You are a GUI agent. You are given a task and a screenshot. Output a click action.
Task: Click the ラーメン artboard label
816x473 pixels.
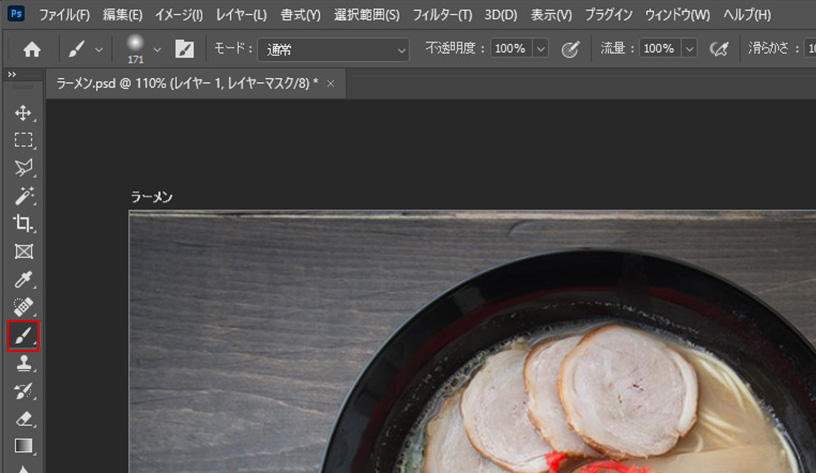151,197
